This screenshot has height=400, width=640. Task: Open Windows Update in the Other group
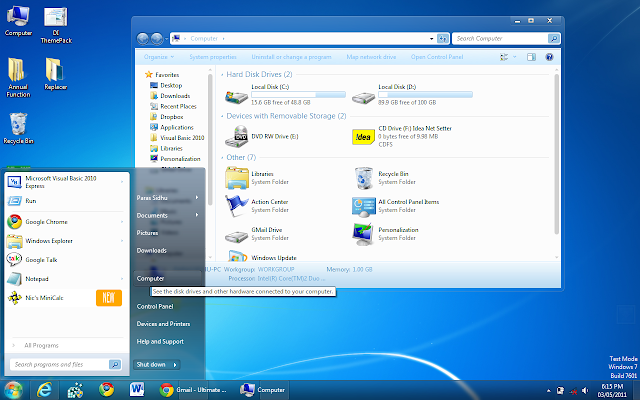(274, 258)
